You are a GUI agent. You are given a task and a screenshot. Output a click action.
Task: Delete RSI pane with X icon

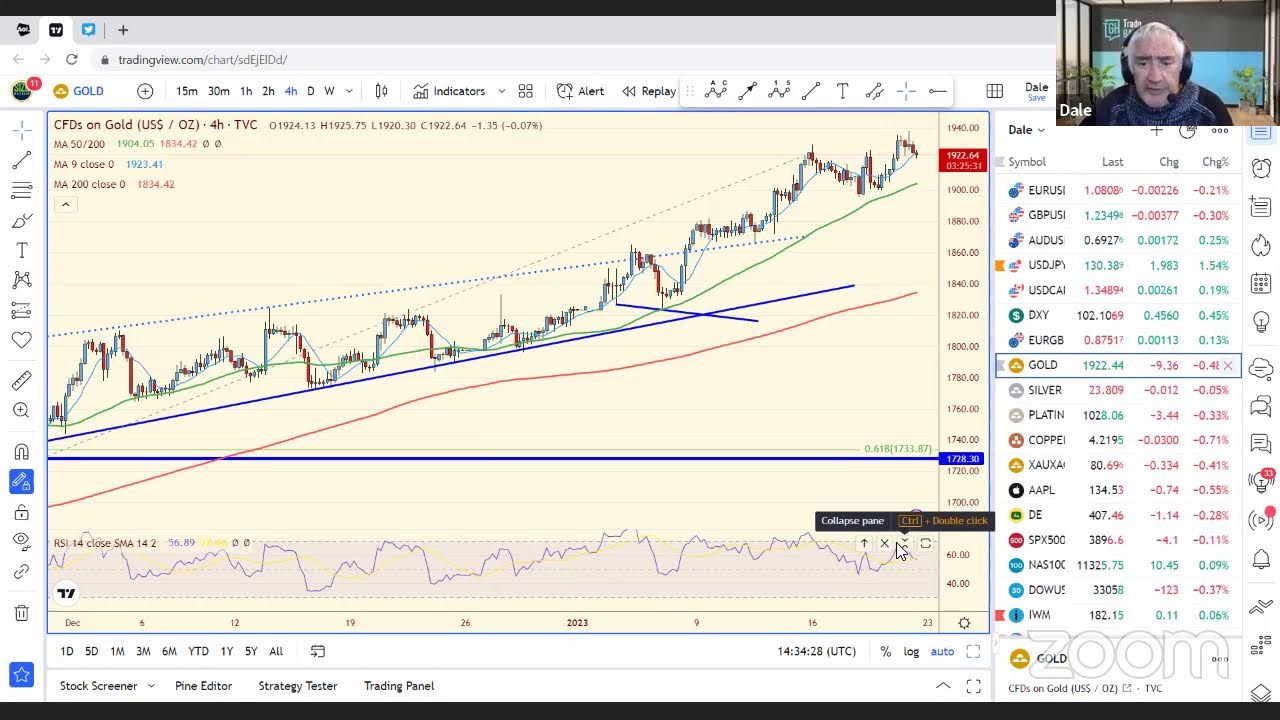[x=884, y=543]
